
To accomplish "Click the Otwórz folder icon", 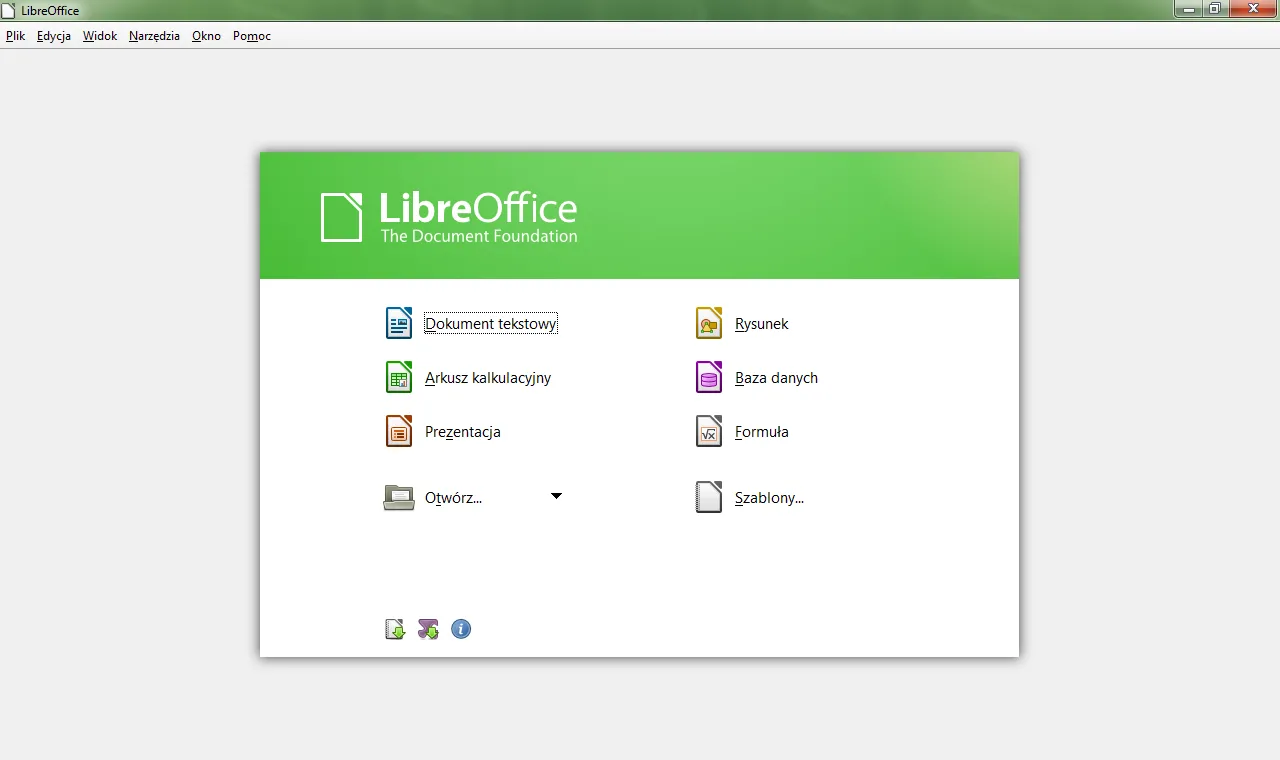I will coord(399,497).
